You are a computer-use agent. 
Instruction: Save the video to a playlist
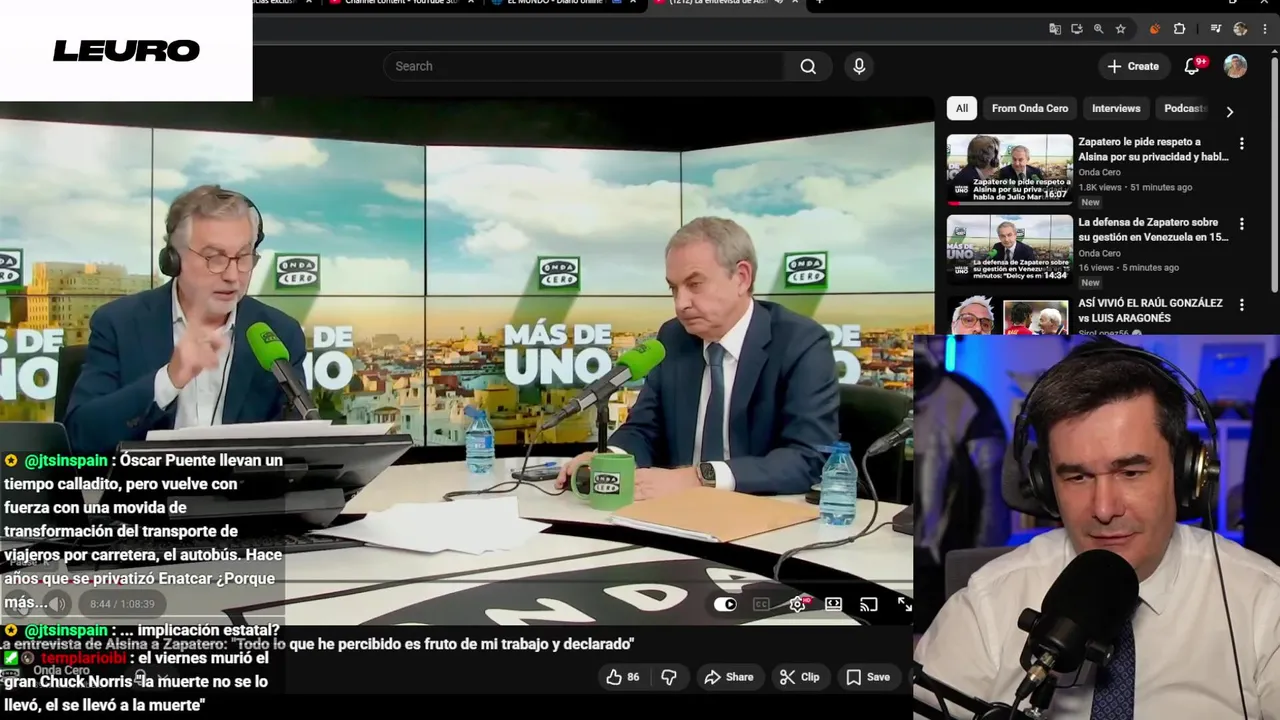click(868, 677)
